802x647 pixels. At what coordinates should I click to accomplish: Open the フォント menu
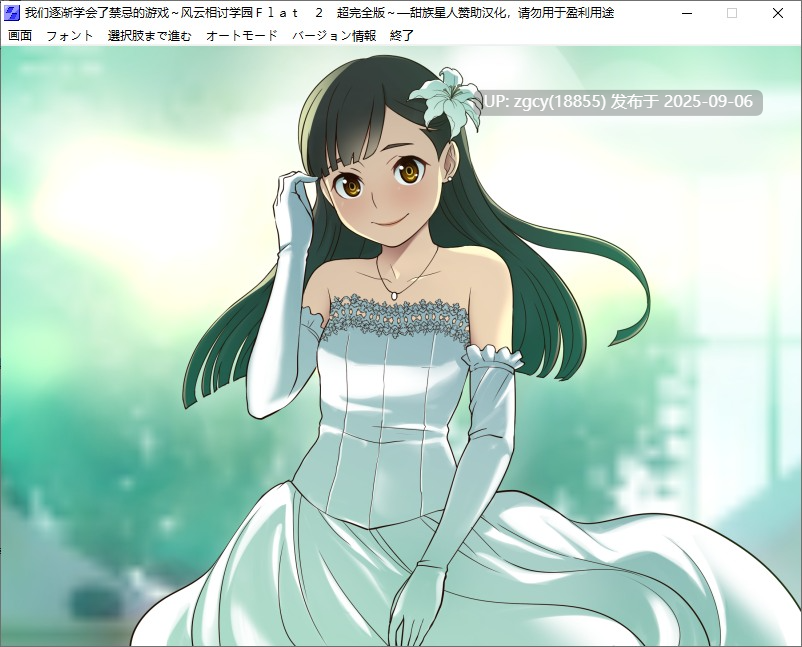(x=70, y=35)
